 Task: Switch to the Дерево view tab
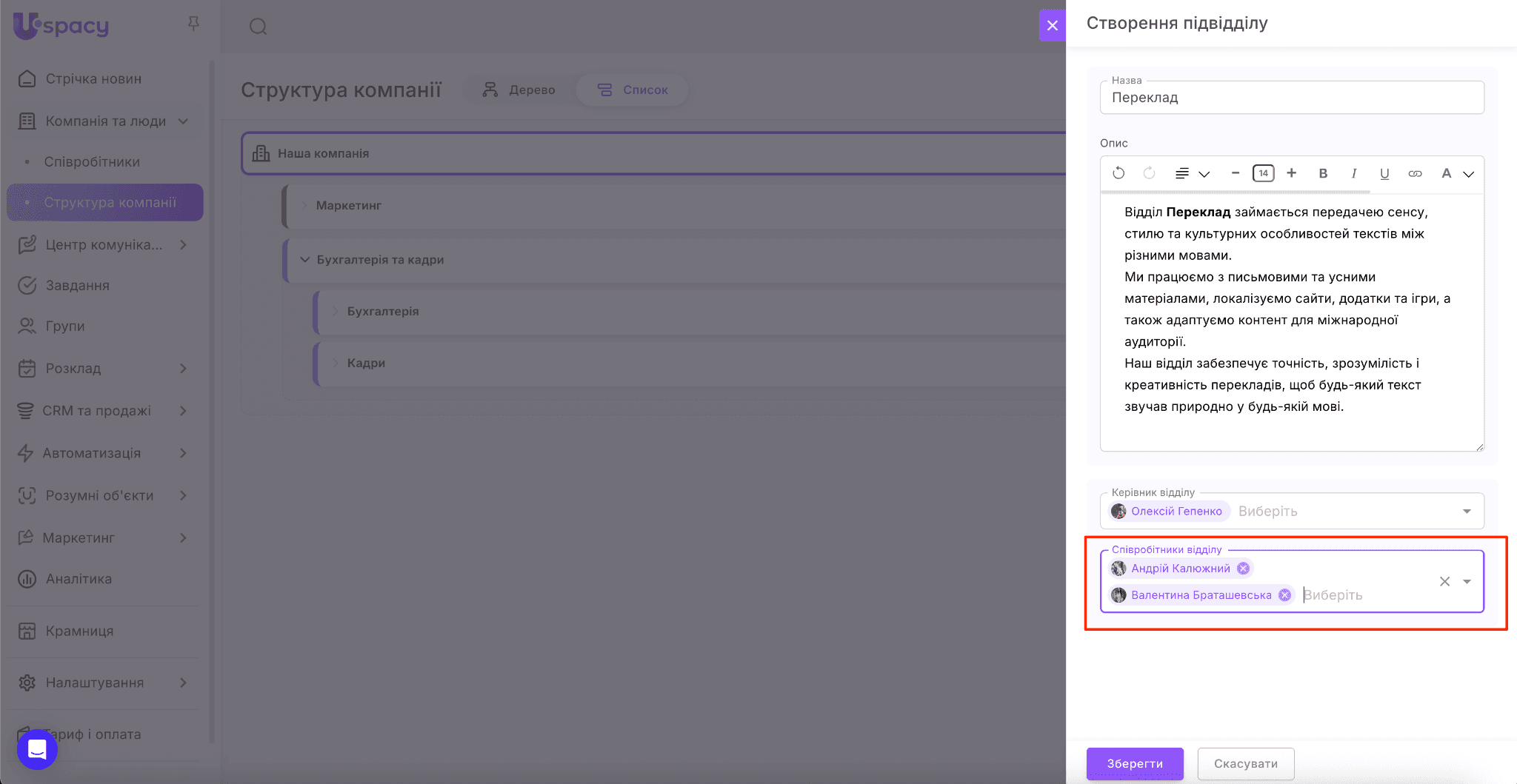519,90
